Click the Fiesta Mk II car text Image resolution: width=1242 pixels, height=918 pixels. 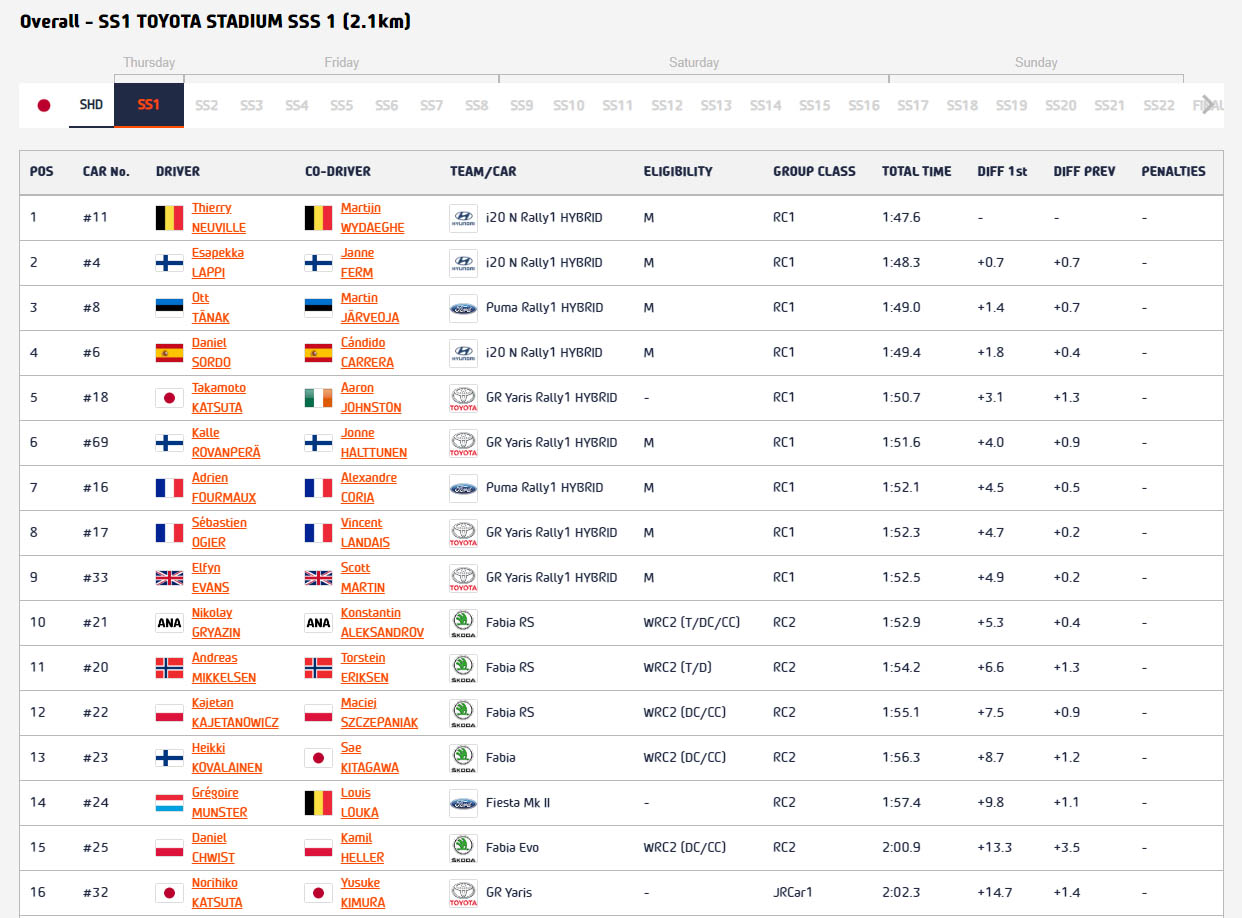pyautogui.click(x=516, y=803)
